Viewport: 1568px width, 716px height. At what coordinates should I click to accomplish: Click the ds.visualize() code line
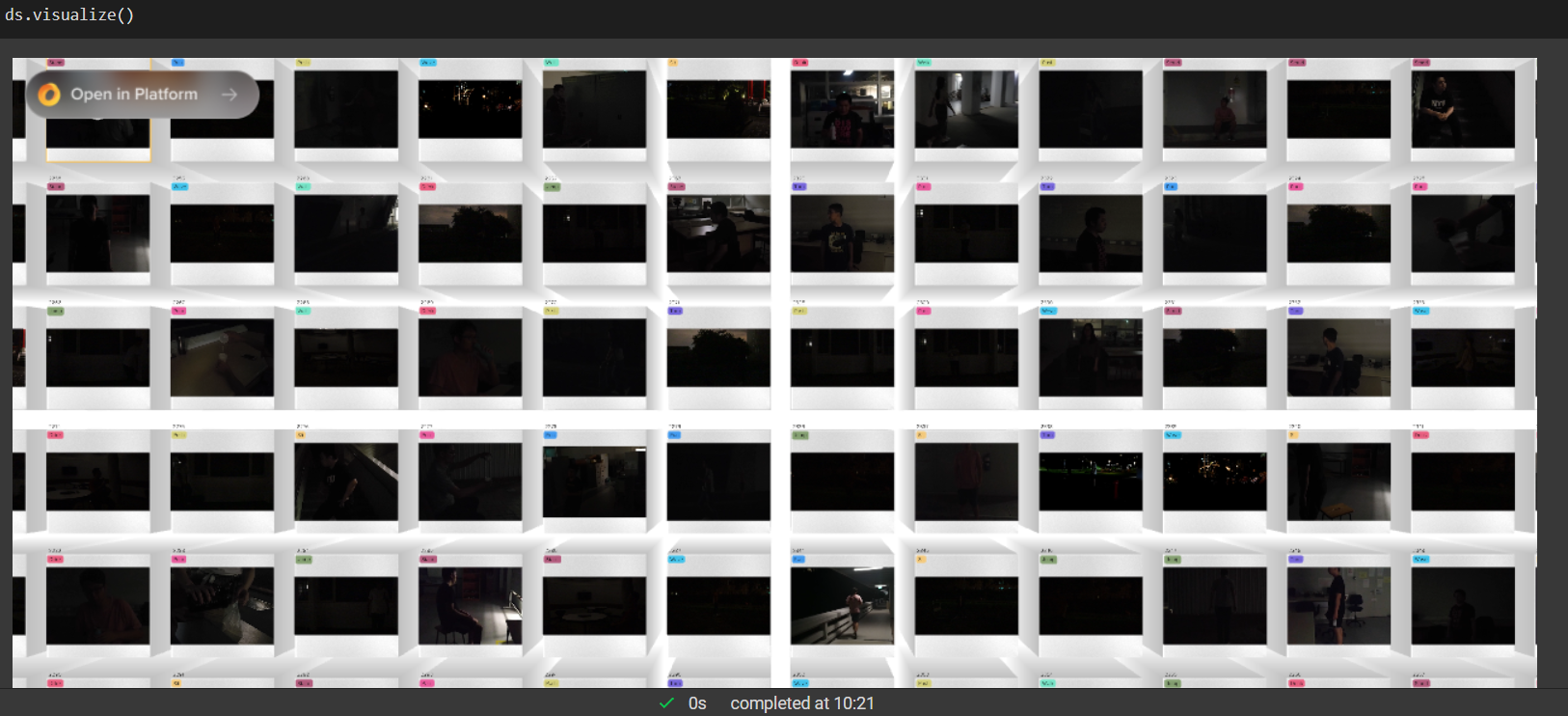click(x=69, y=14)
